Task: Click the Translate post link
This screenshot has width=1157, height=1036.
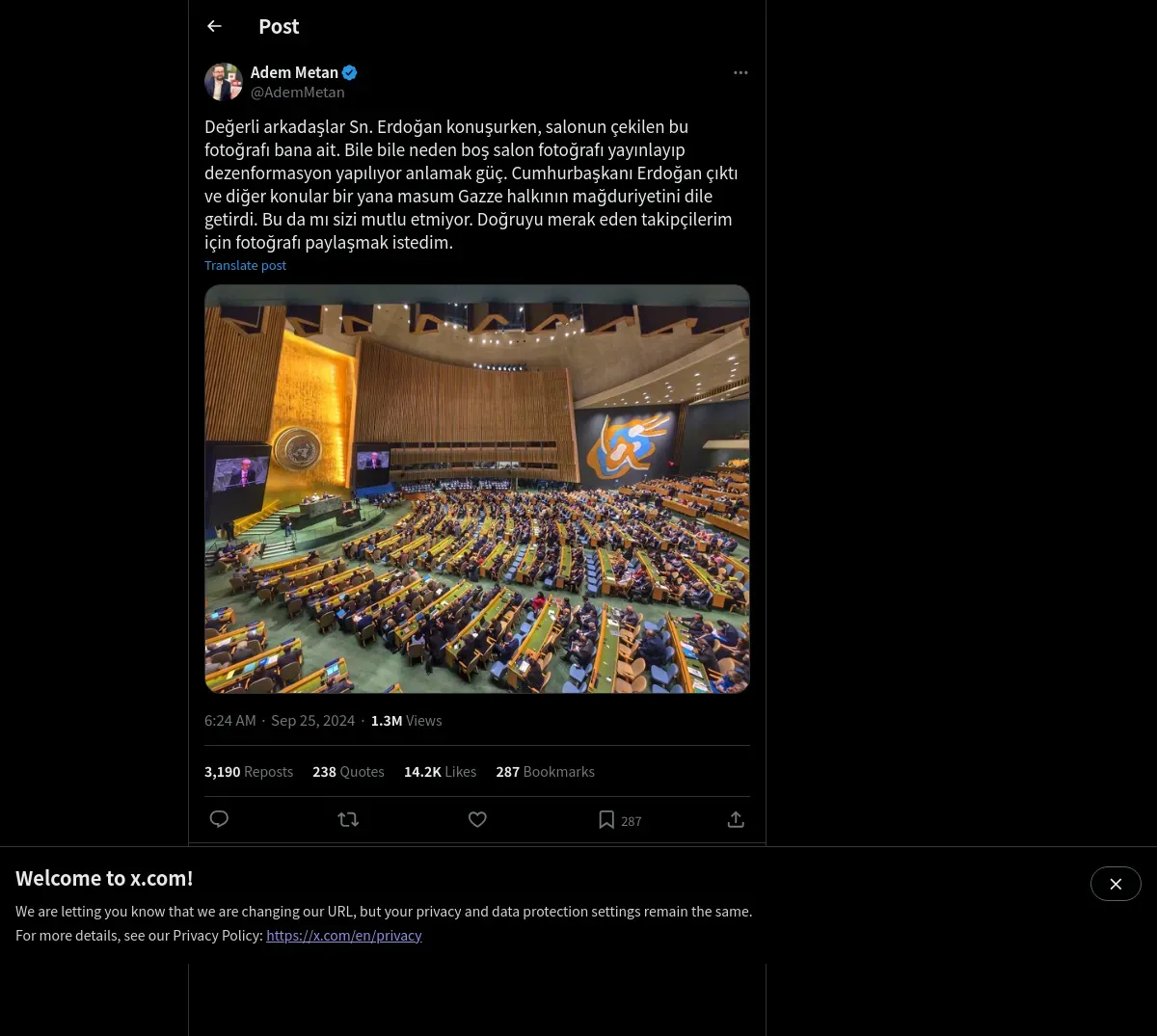Action: click(x=245, y=265)
